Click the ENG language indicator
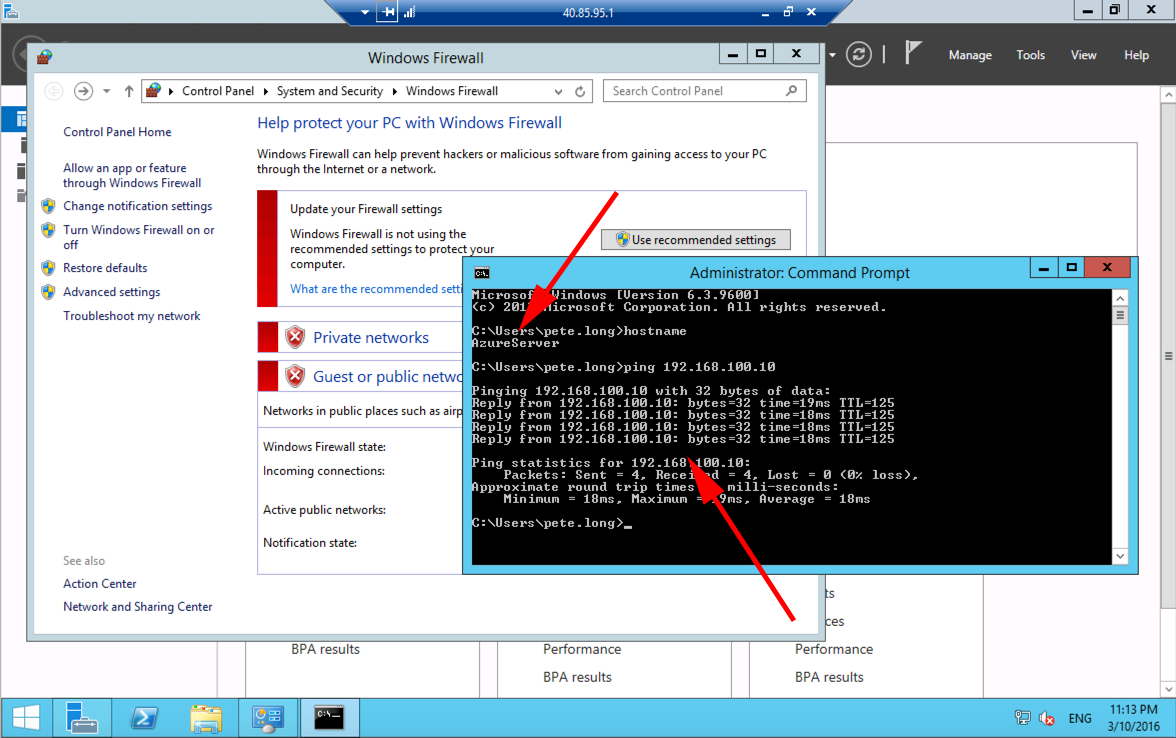 tap(1080, 718)
